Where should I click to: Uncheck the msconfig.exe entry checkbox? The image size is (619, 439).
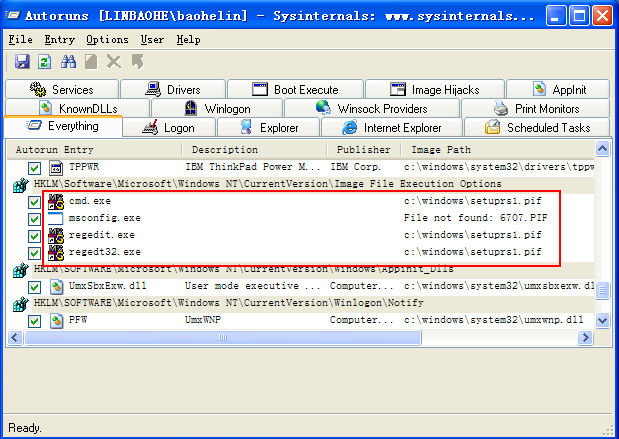coord(34,219)
